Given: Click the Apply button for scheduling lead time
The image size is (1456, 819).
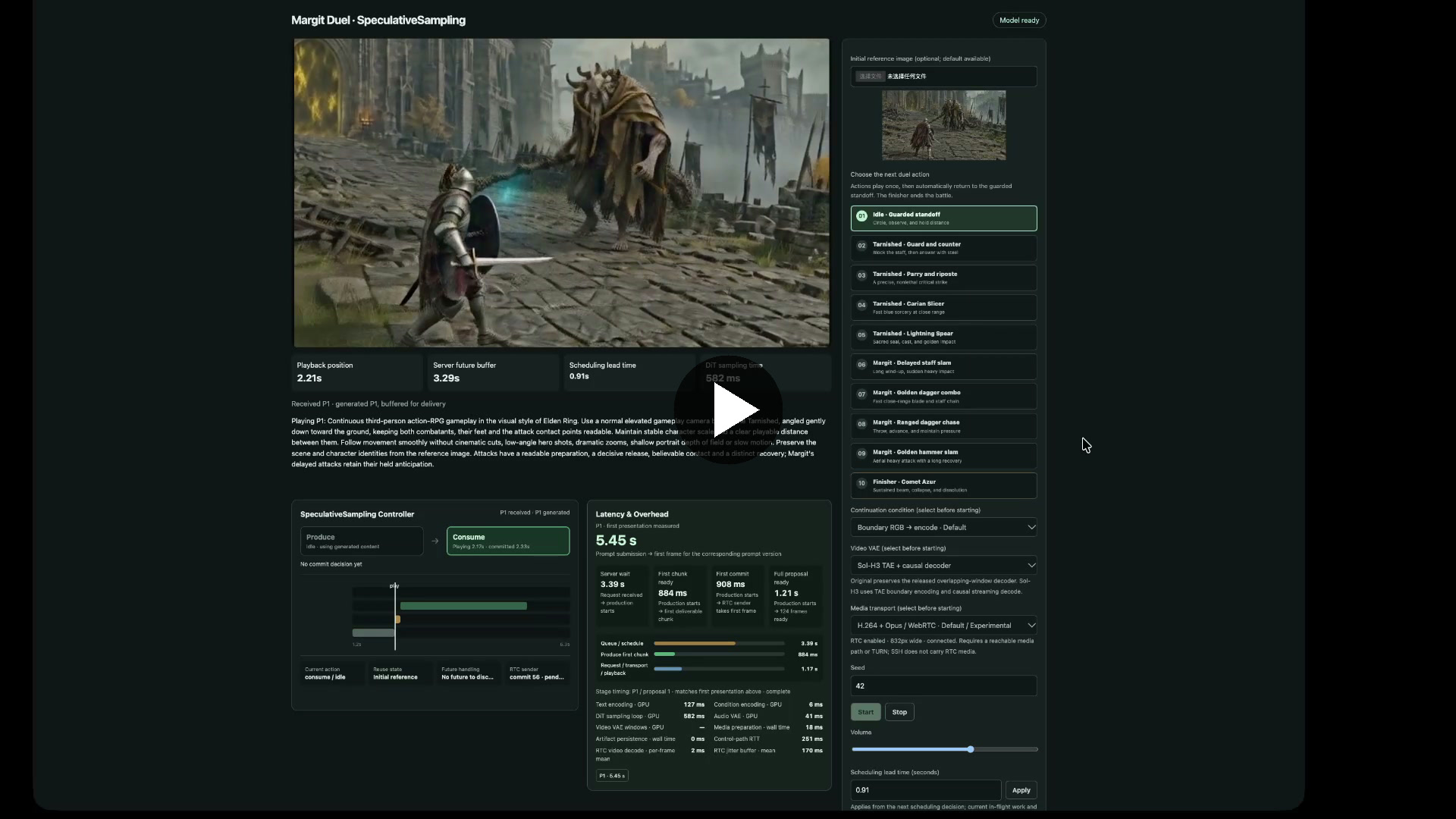Looking at the screenshot, I should click(1021, 790).
